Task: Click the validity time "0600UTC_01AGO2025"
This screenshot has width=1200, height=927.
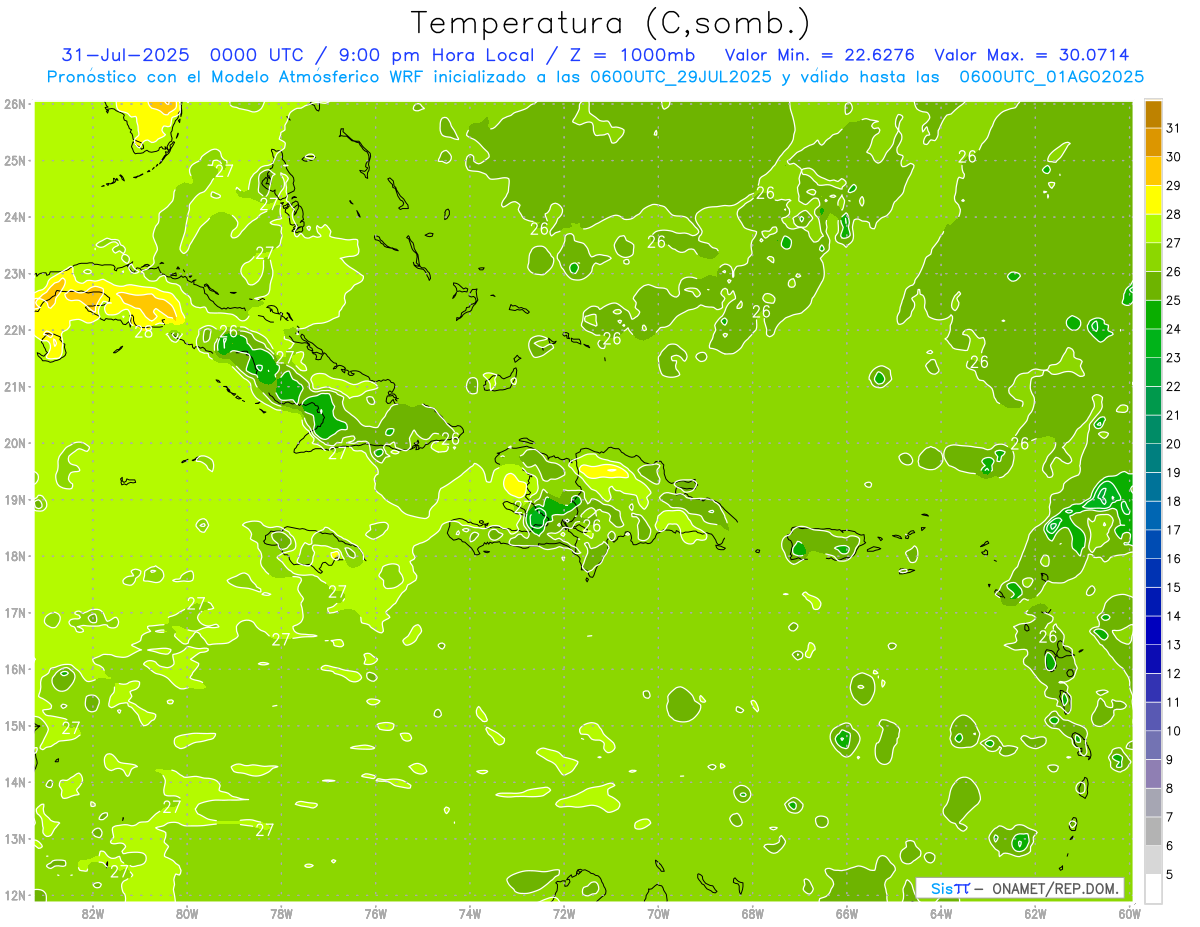Action: point(1052,77)
